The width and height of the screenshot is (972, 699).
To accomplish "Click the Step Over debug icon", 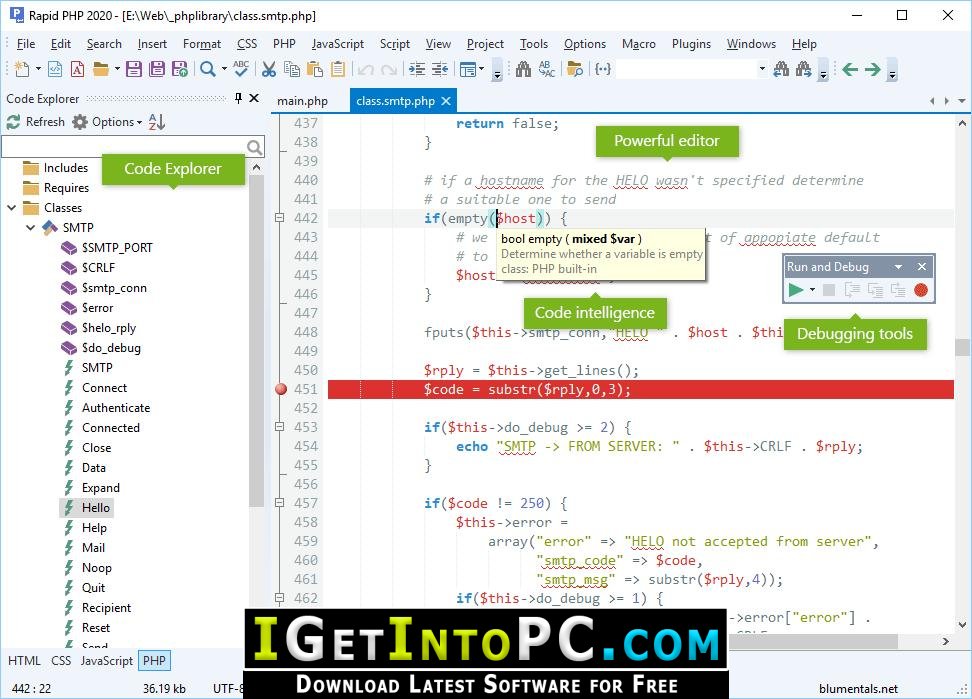I will tap(875, 289).
